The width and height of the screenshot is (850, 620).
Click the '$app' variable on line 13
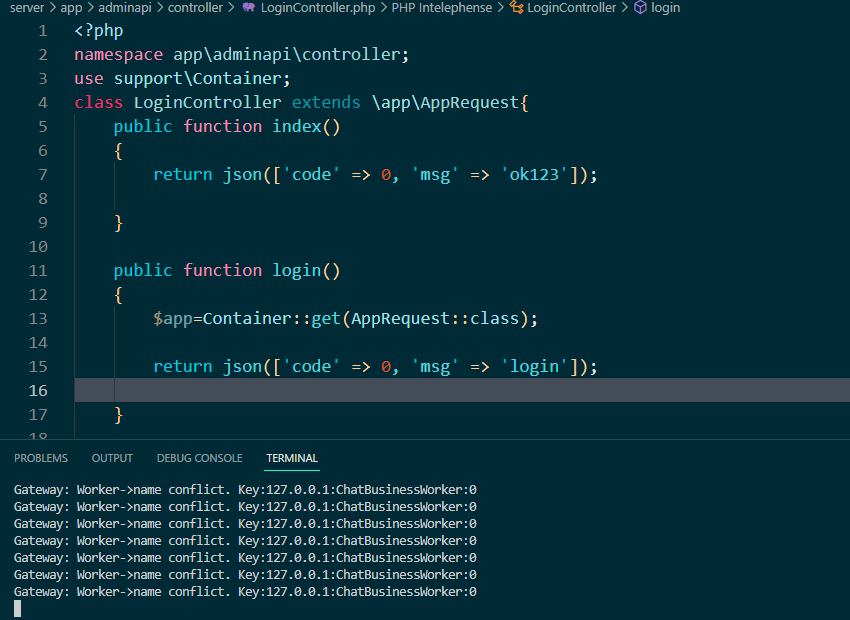pyautogui.click(x=173, y=319)
